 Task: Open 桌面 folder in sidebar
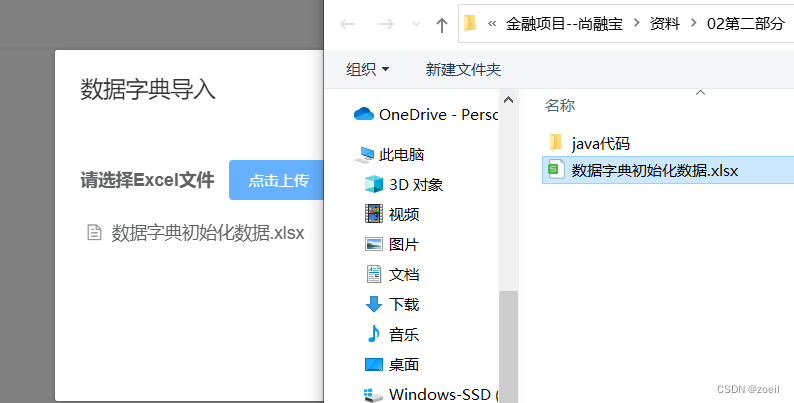(404, 365)
